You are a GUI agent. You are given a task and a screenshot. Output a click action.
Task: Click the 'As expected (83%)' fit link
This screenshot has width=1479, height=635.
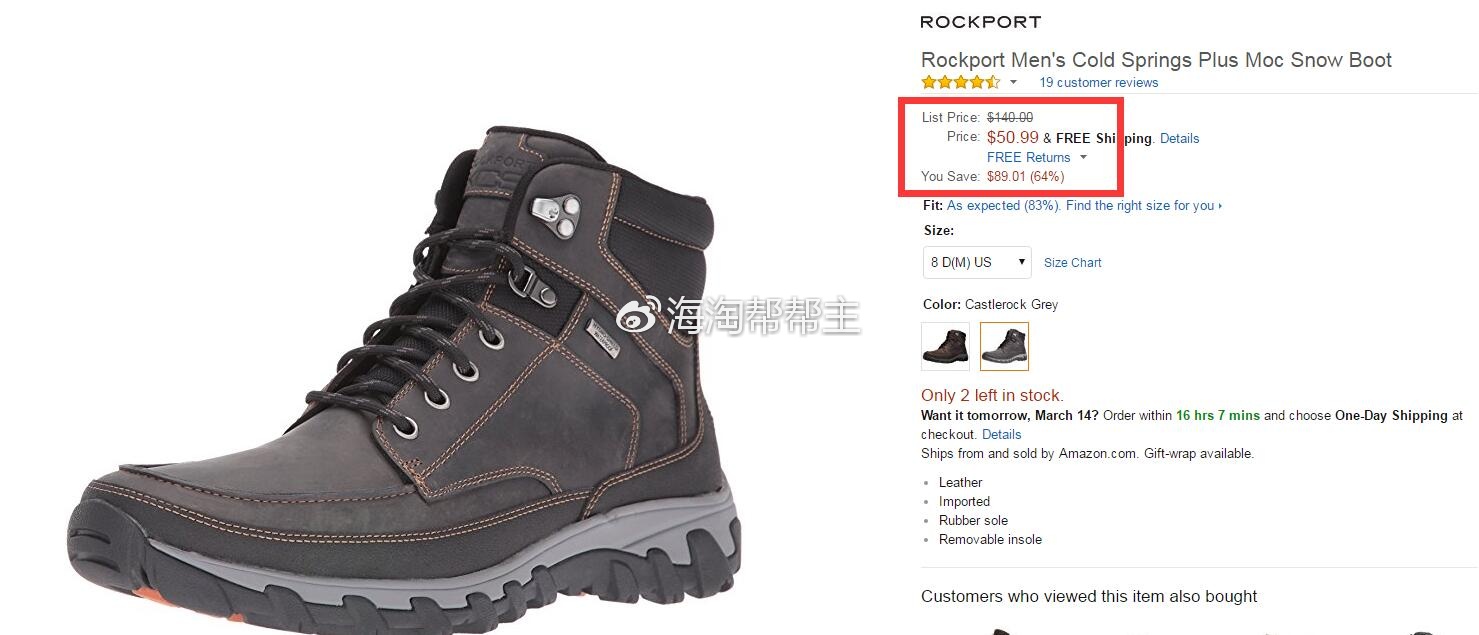1004,206
